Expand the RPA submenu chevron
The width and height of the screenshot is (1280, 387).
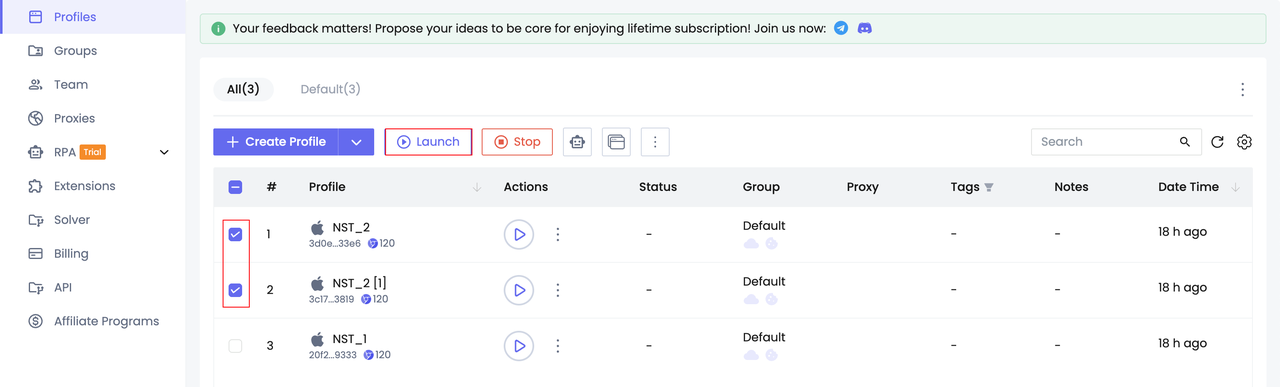(x=164, y=152)
